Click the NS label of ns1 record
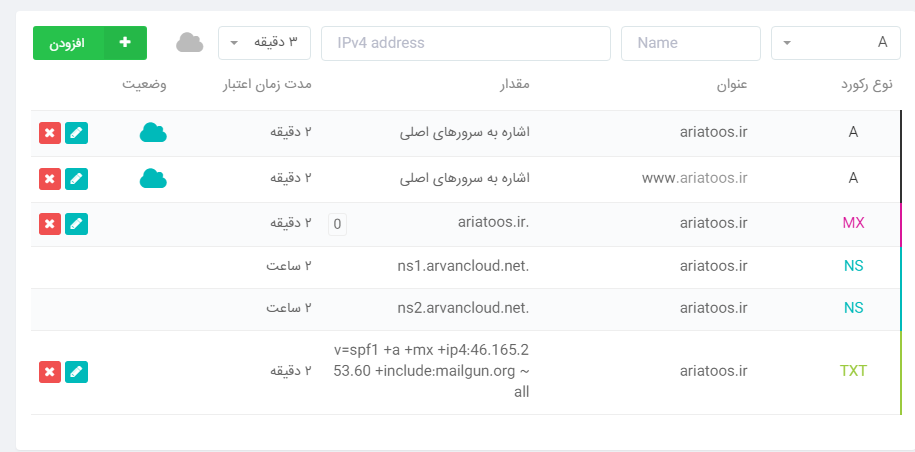Screen dimensions: 915x452 tap(853, 267)
